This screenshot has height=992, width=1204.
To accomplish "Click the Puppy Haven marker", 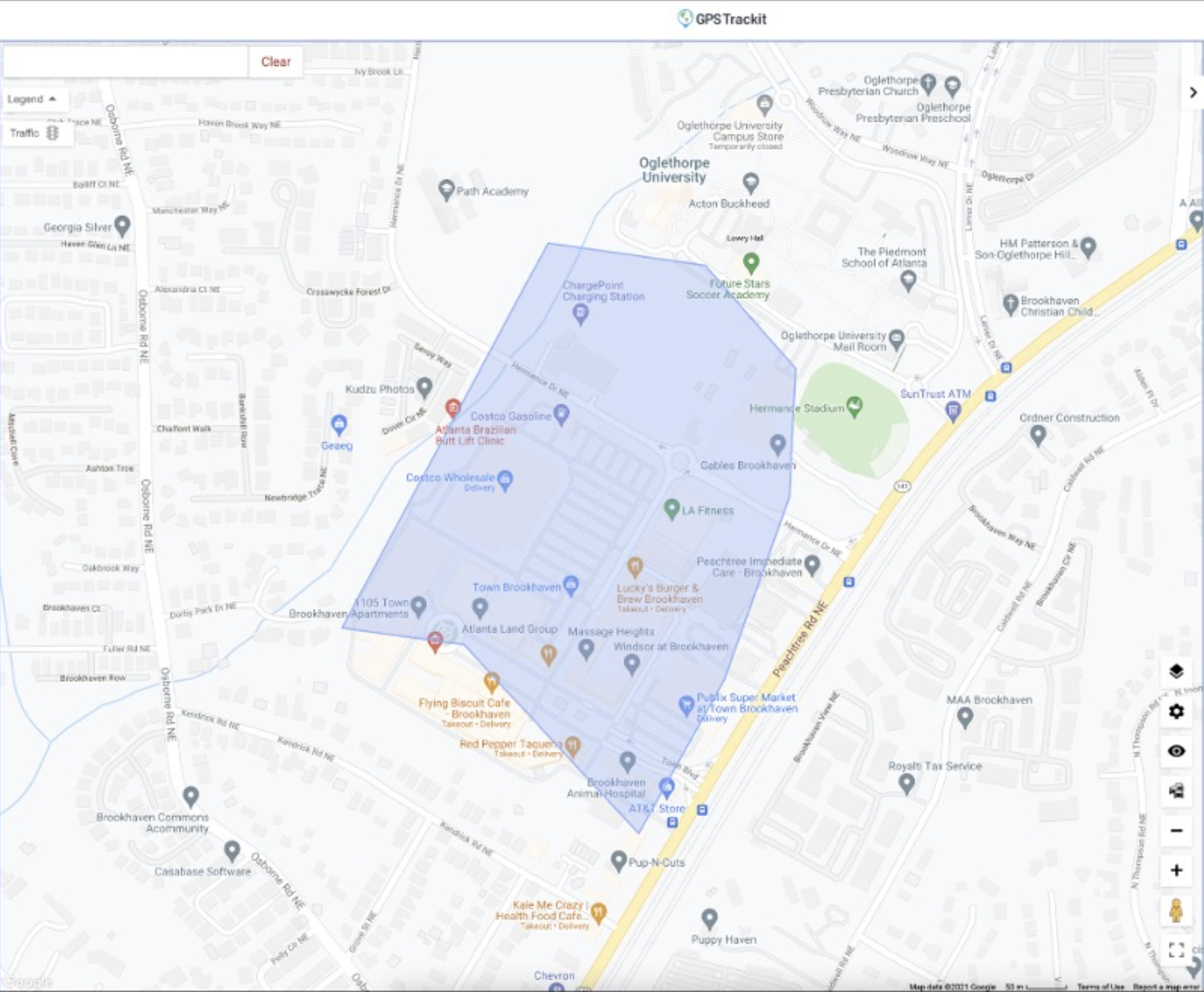I will coord(709,919).
